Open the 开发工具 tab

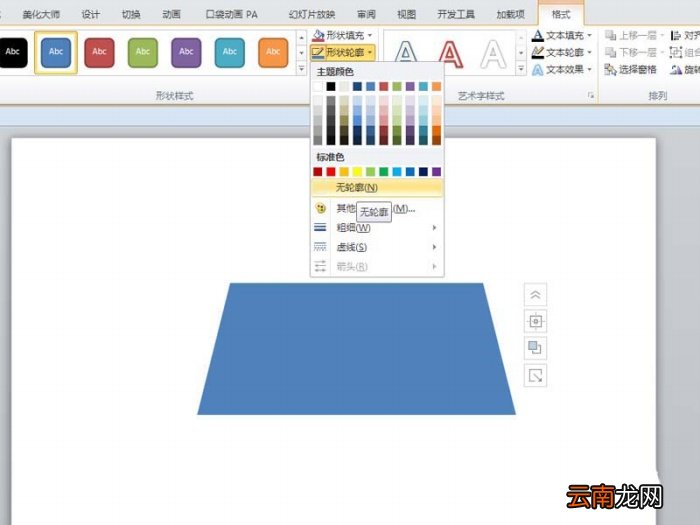click(x=456, y=14)
